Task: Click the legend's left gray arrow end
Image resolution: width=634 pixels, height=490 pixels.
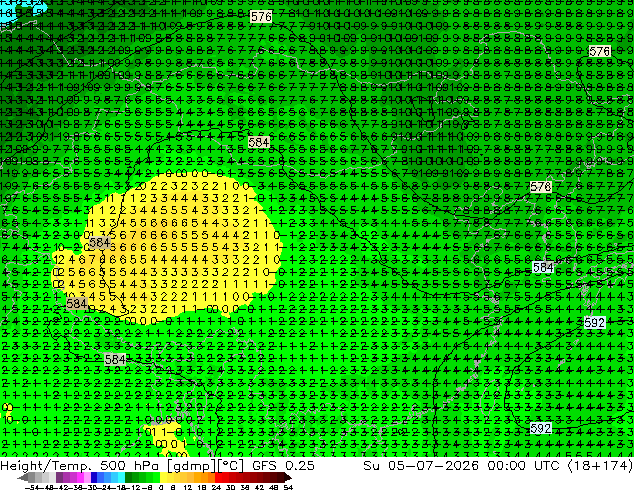Action: 23,478
